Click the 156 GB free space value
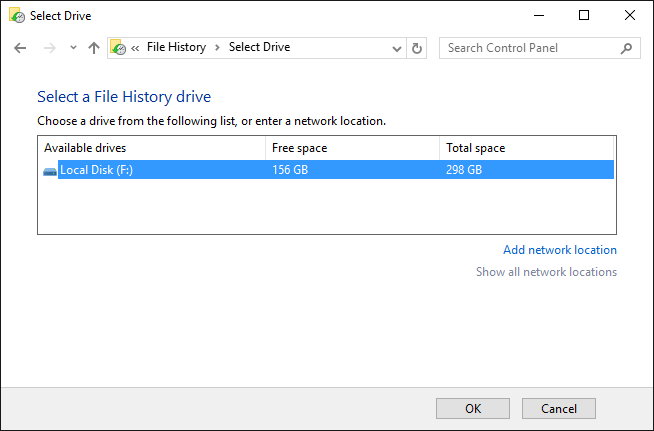The height and width of the screenshot is (431, 654). click(290, 170)
